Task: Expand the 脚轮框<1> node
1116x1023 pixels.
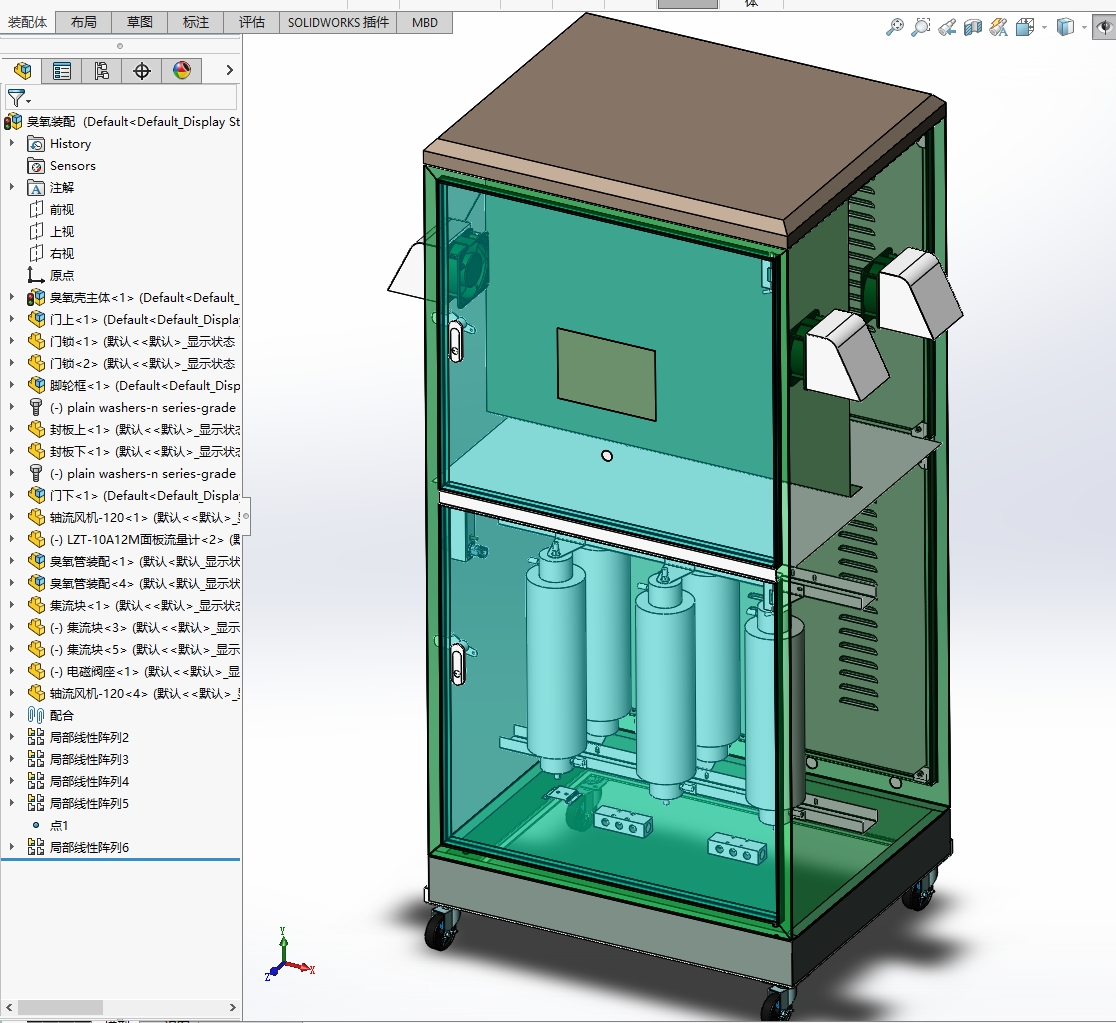Action: [x=11, y=385]
